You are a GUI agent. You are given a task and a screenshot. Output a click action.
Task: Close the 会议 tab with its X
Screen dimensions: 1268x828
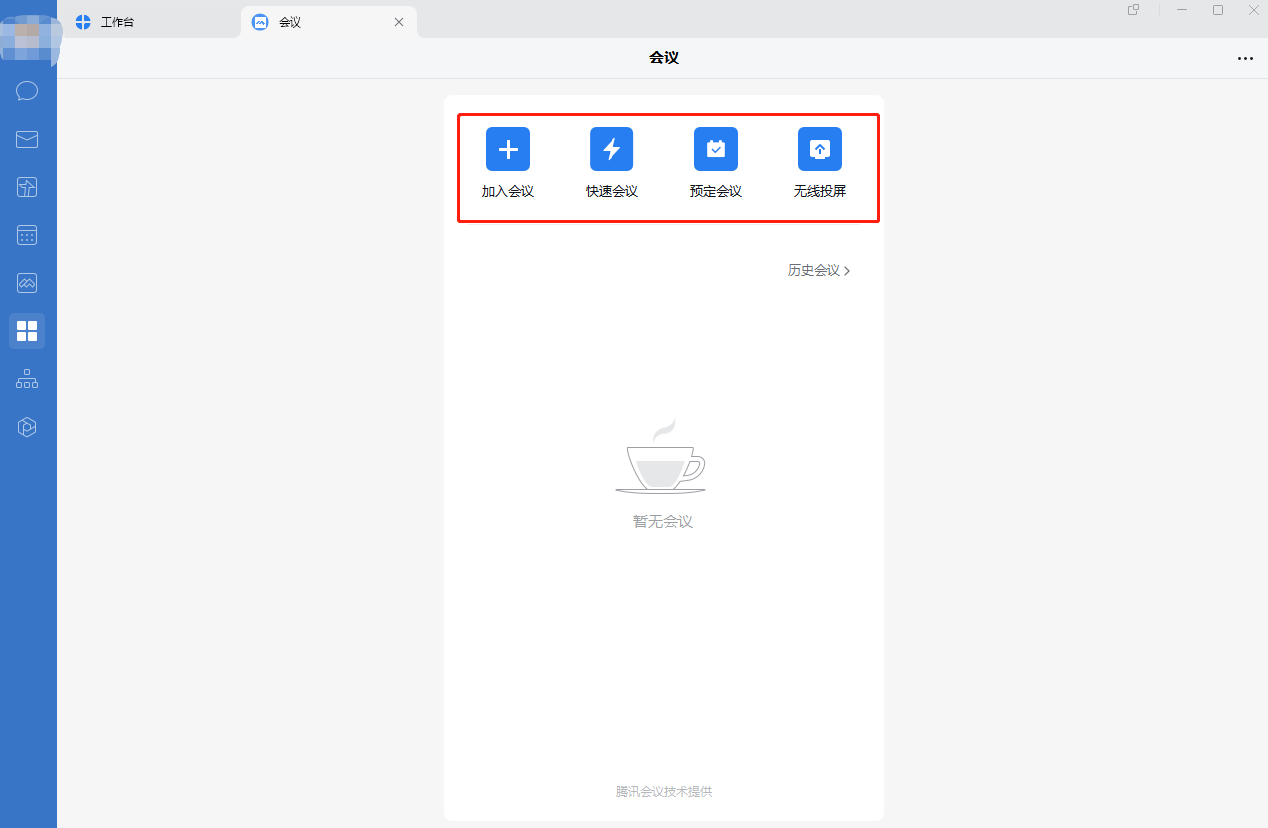[399, 22]
